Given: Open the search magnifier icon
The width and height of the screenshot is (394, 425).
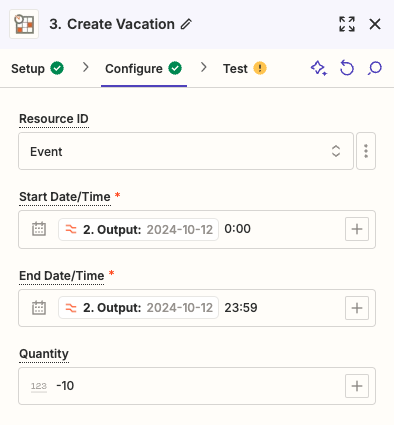Looking at the screenshot, I should 375,68.
